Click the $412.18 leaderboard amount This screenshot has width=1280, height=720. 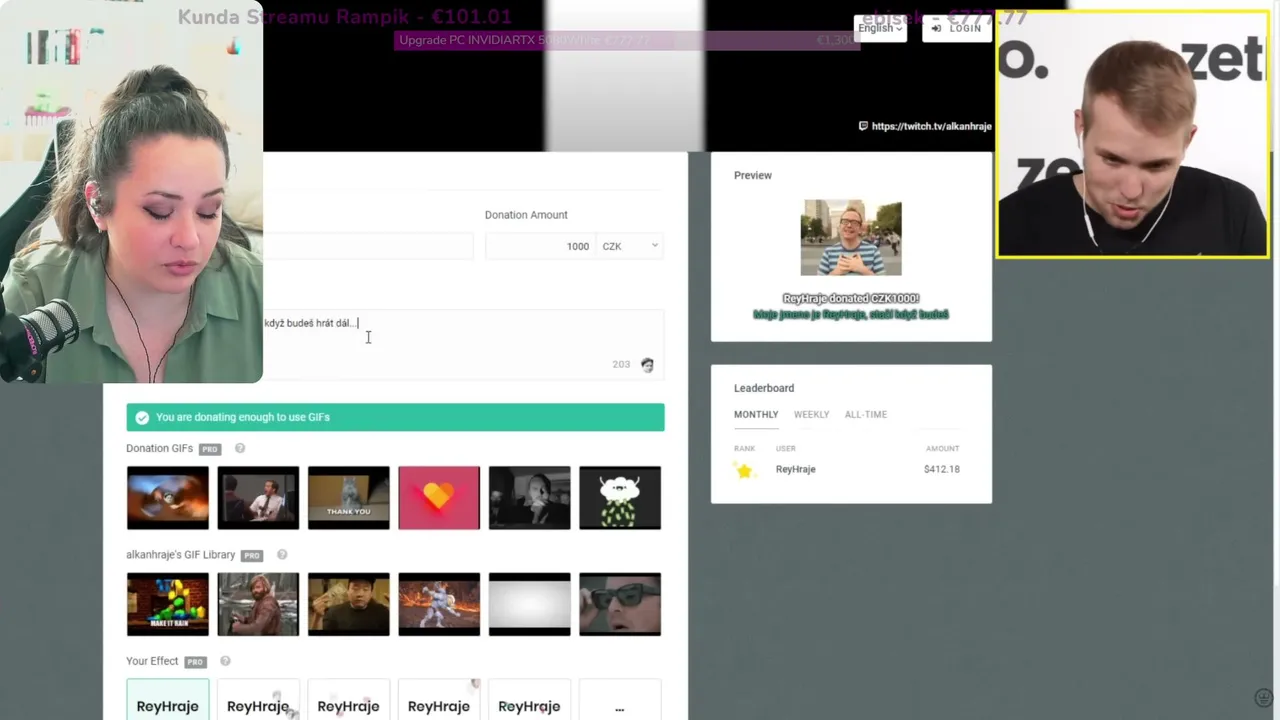(x=942, y=469)
